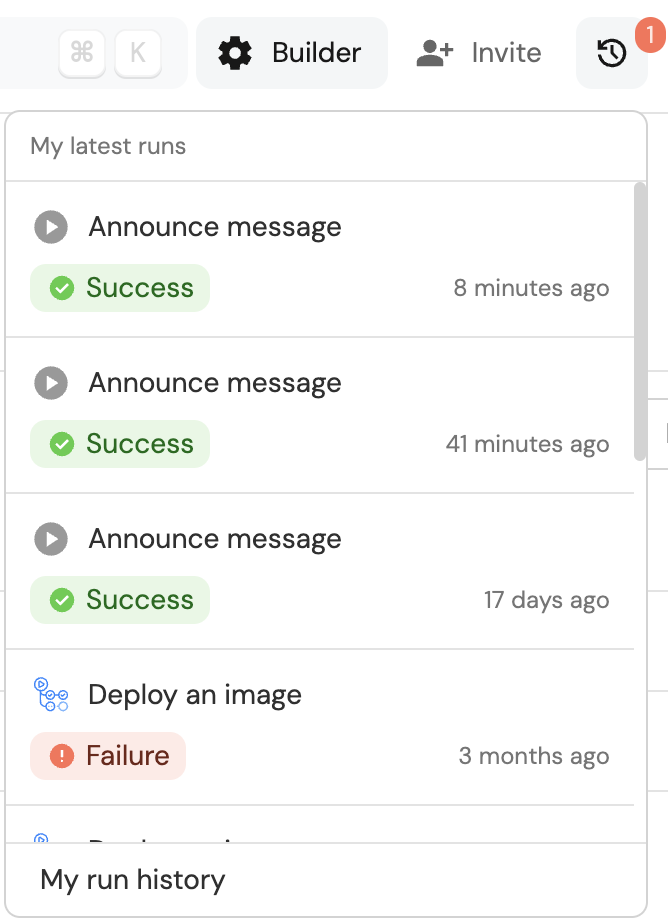Click the latest runs list scrollbar
The height and width of the screenshot is (922, 668).
640,320
